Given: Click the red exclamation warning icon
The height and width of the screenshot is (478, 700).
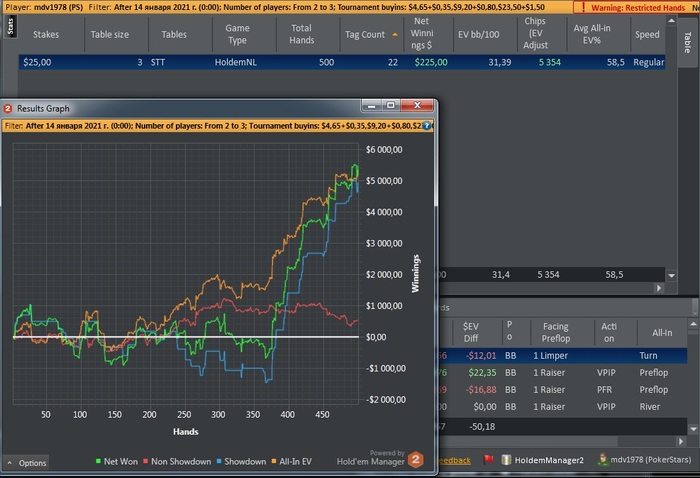Looking at the screenshot, I should tap(583, 7).
